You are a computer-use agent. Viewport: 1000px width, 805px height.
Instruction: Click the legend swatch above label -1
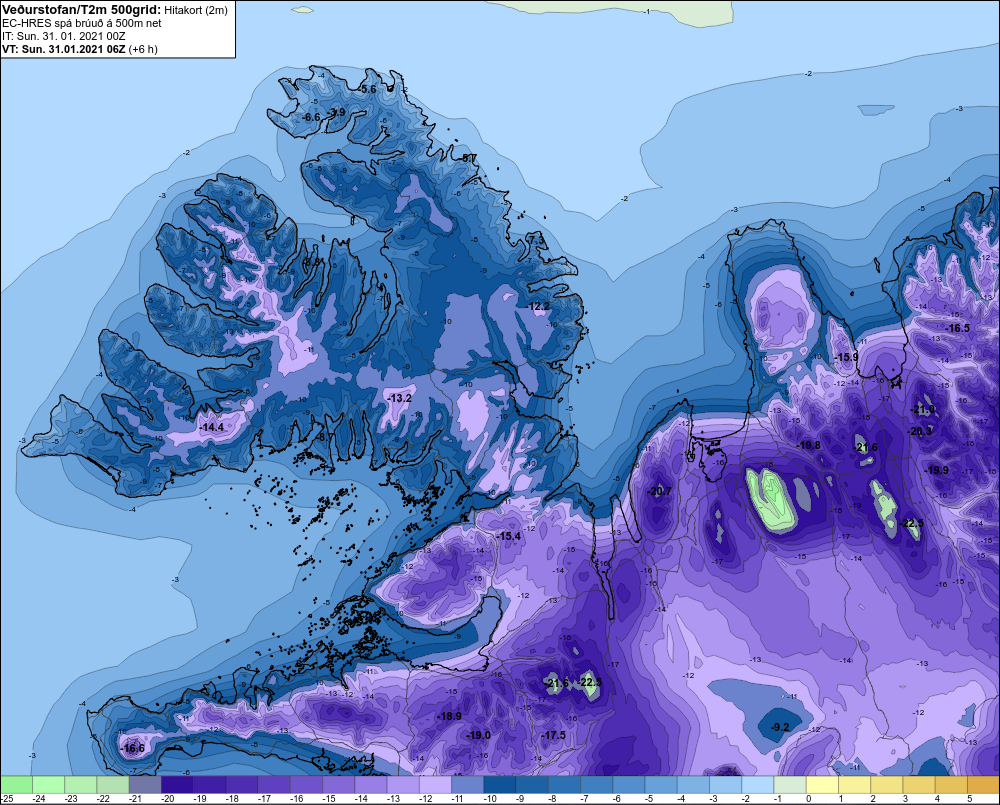click(790, 784)
